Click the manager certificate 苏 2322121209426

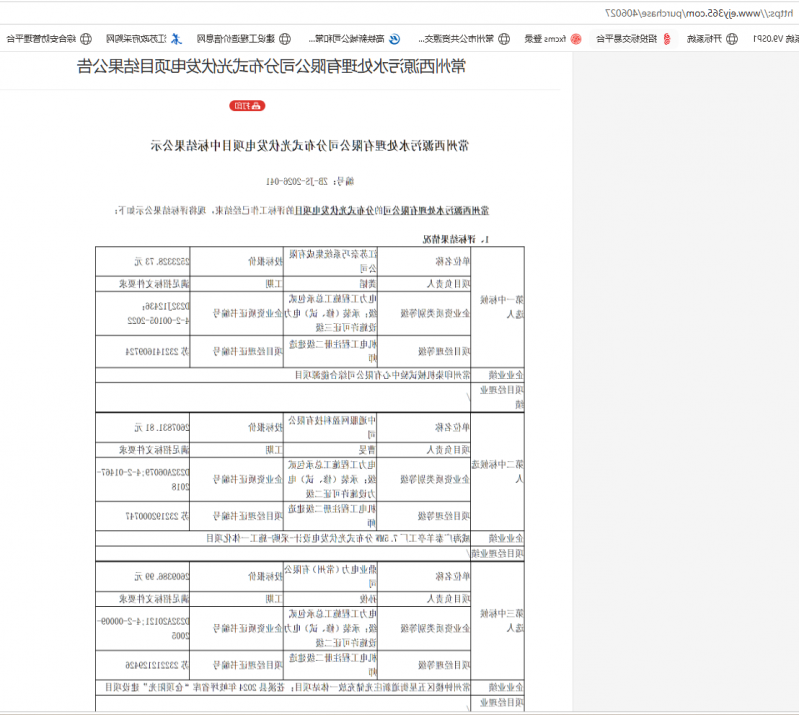tap(157, 665)
